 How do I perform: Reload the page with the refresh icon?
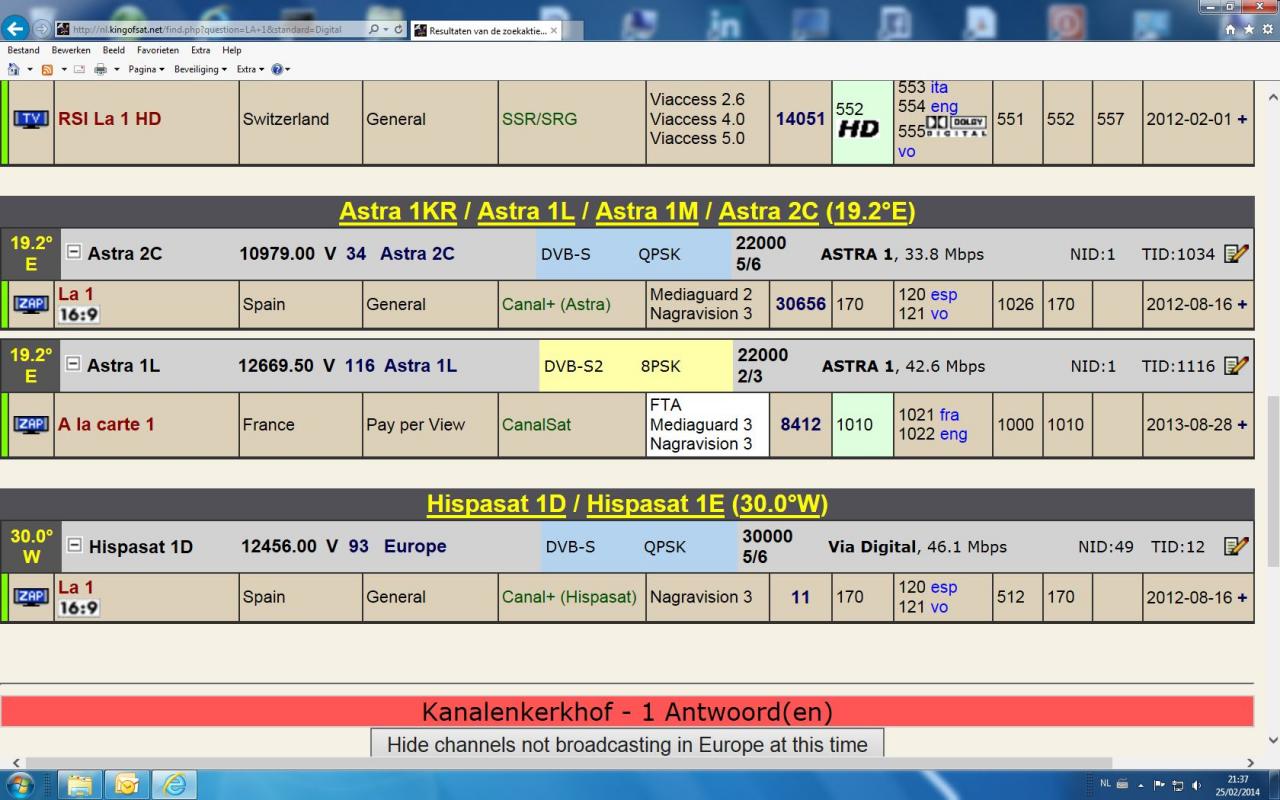coord(399,30)
